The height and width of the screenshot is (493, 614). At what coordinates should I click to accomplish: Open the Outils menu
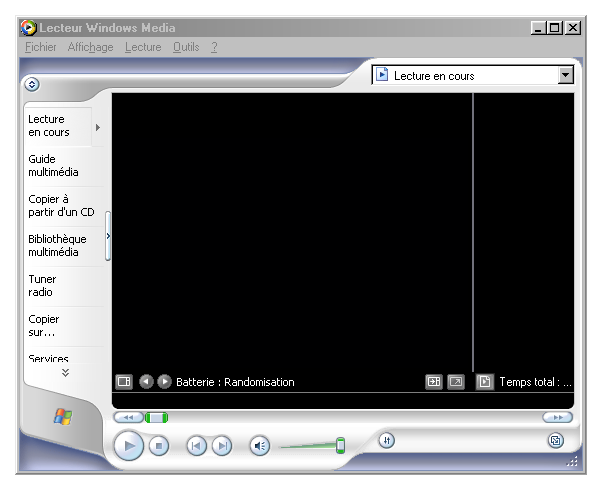pyautogui.click(x=186, y=47)
